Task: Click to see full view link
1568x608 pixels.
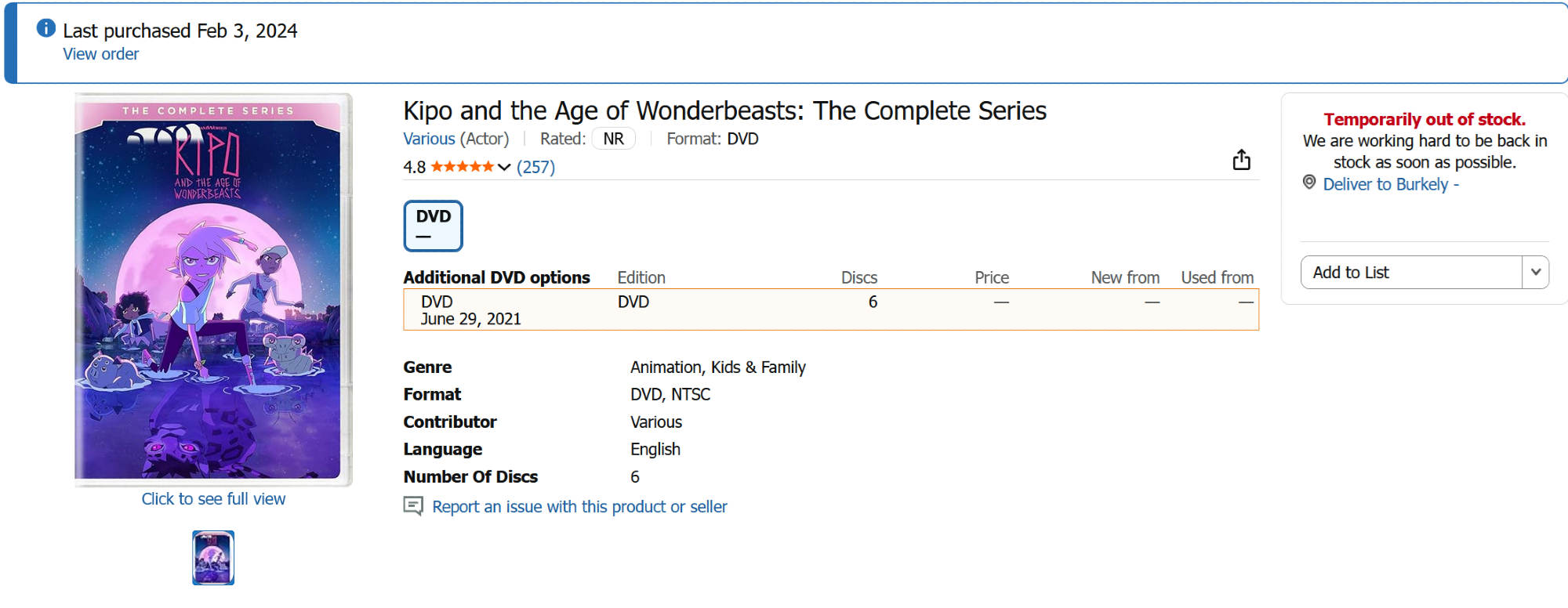Action: point(213,499)
